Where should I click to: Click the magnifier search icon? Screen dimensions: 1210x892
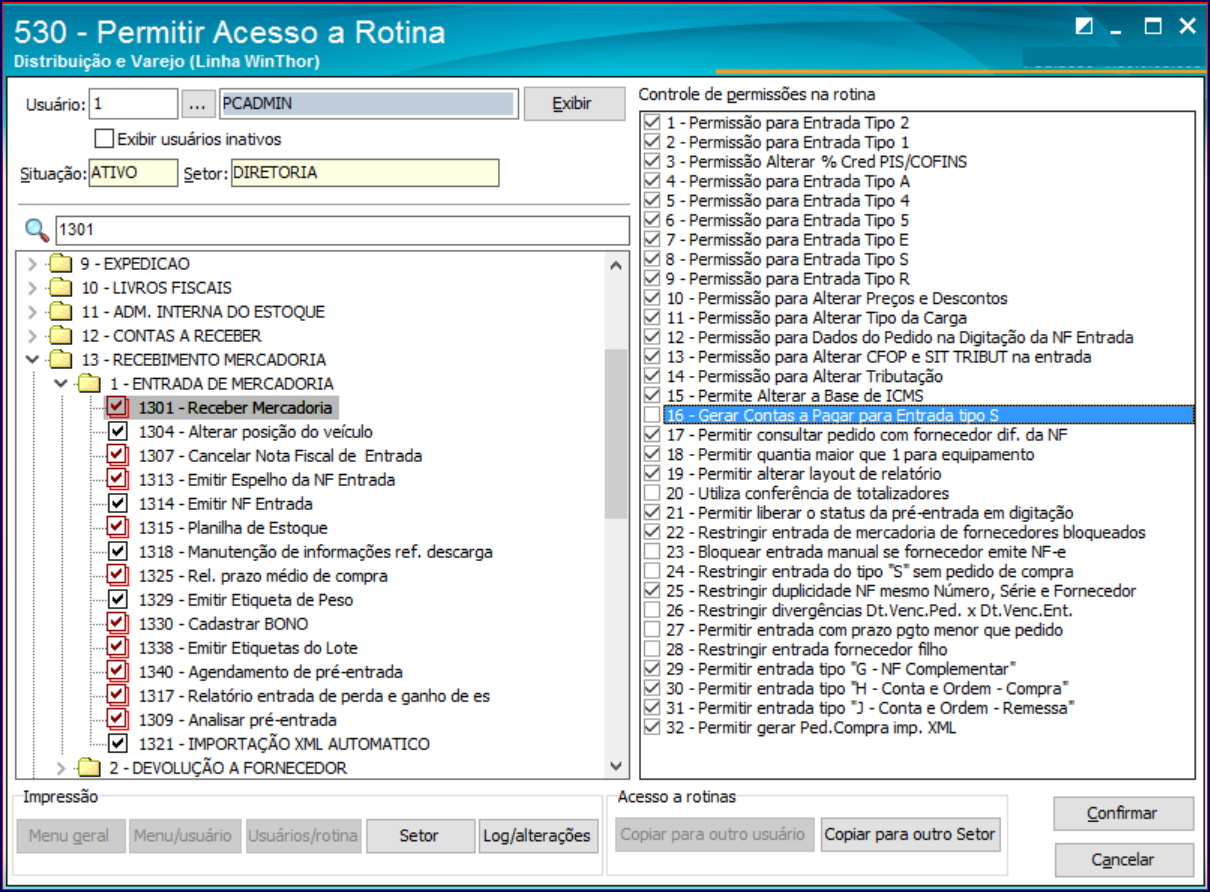[x=36, y=231]
